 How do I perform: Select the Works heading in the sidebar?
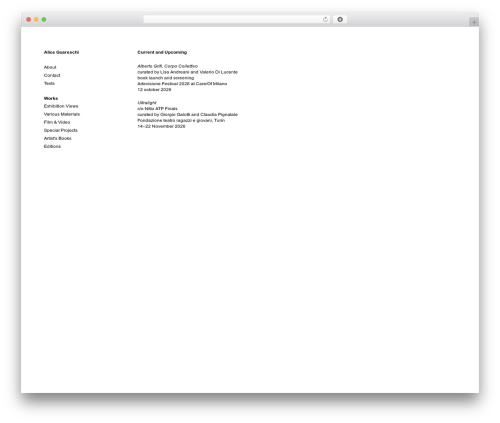[x=51, y=98]
